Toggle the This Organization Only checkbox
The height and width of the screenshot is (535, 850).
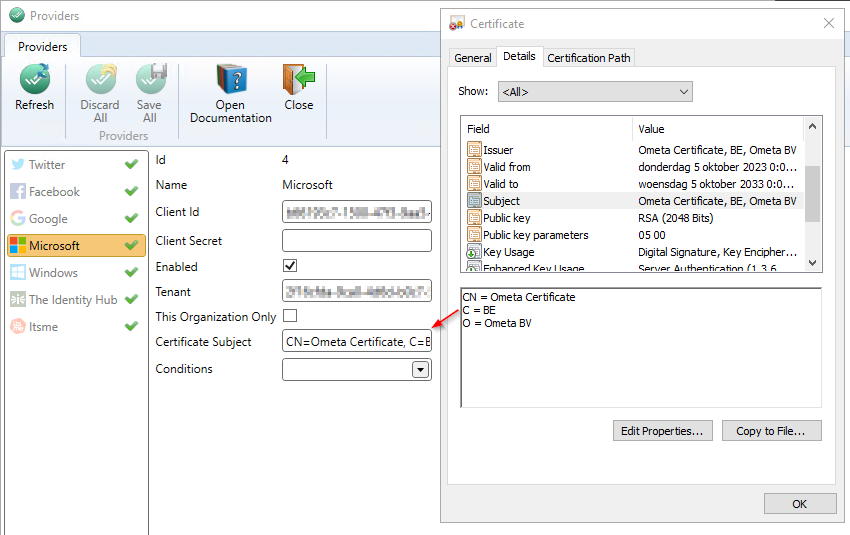(290, 315)
